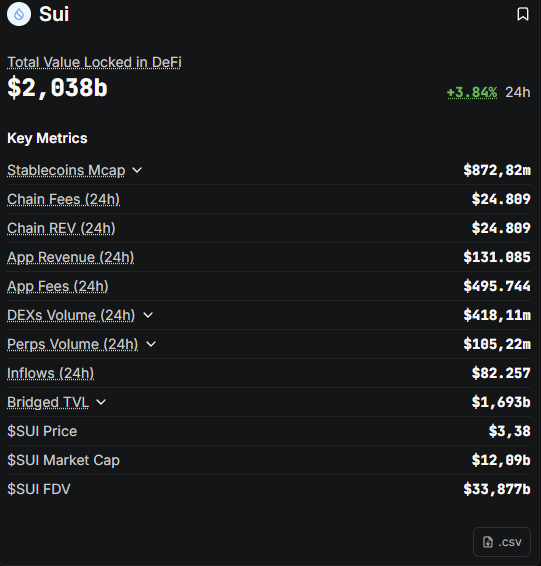Click the DEXs Volume (24h) label

point(71,315)
